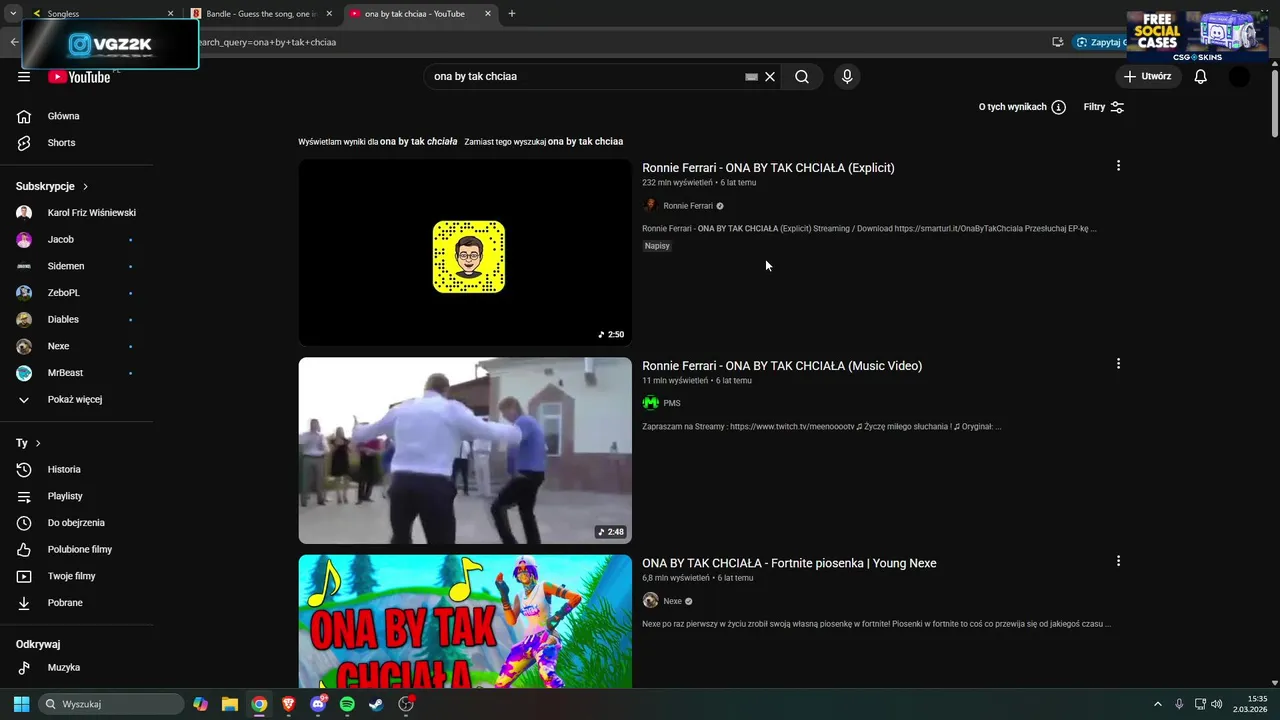Open the notifications bell
1280x720 pixels.
pos(1201,77)
